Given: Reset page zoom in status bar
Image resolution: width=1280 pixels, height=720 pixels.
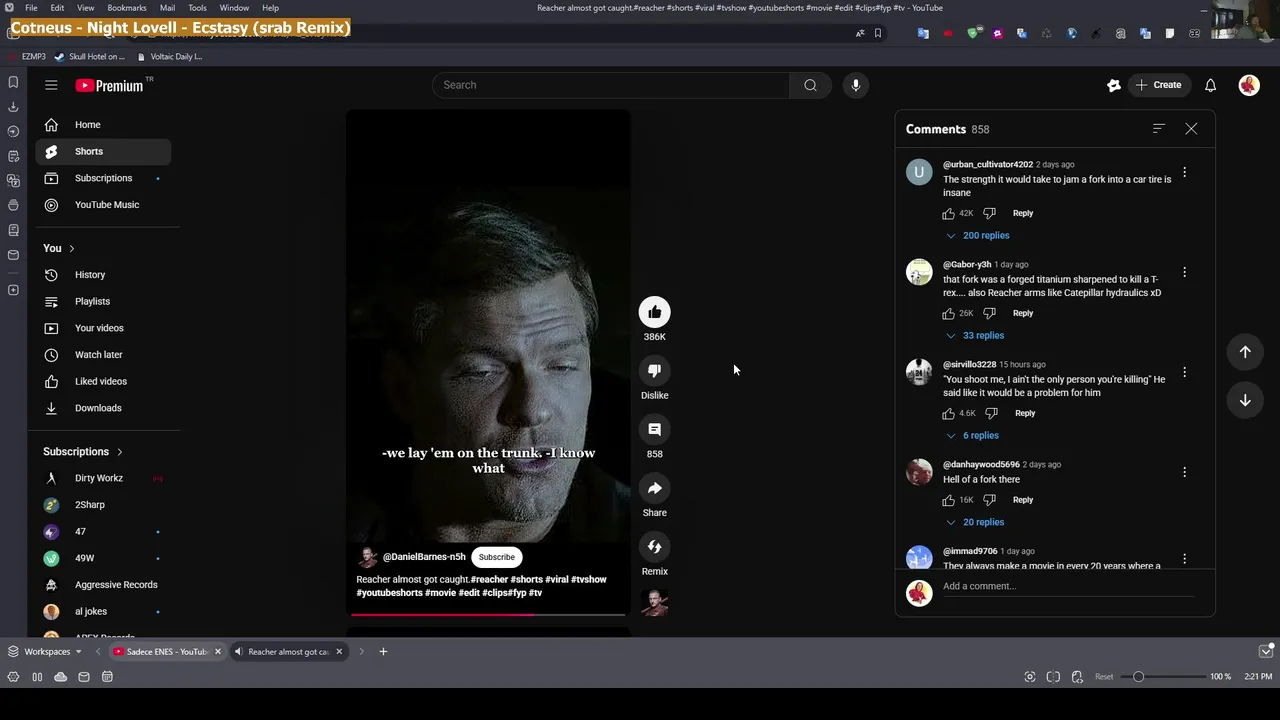Looking at the screenshot, I should pyautogui.click(x=1104, y=677).
